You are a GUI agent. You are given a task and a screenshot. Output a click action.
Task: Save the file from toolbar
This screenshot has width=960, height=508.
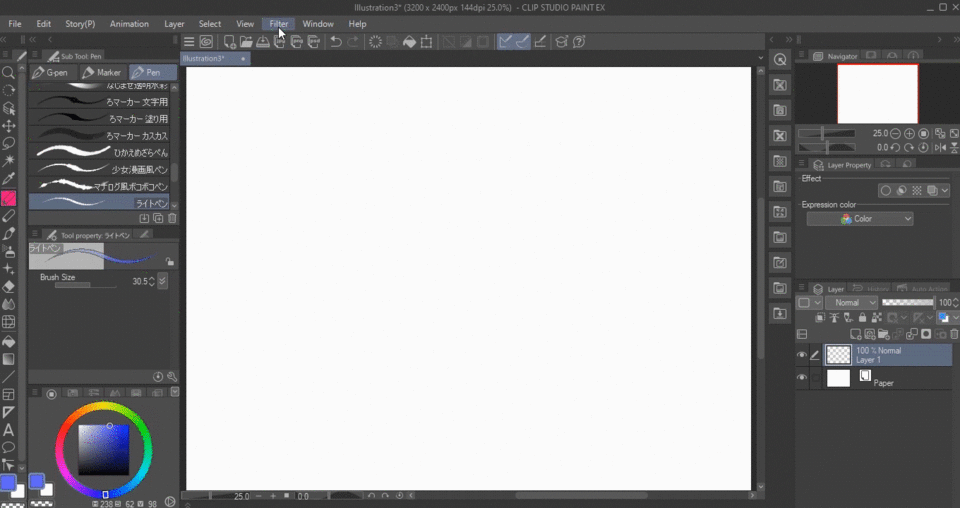[x=263, y=42]
